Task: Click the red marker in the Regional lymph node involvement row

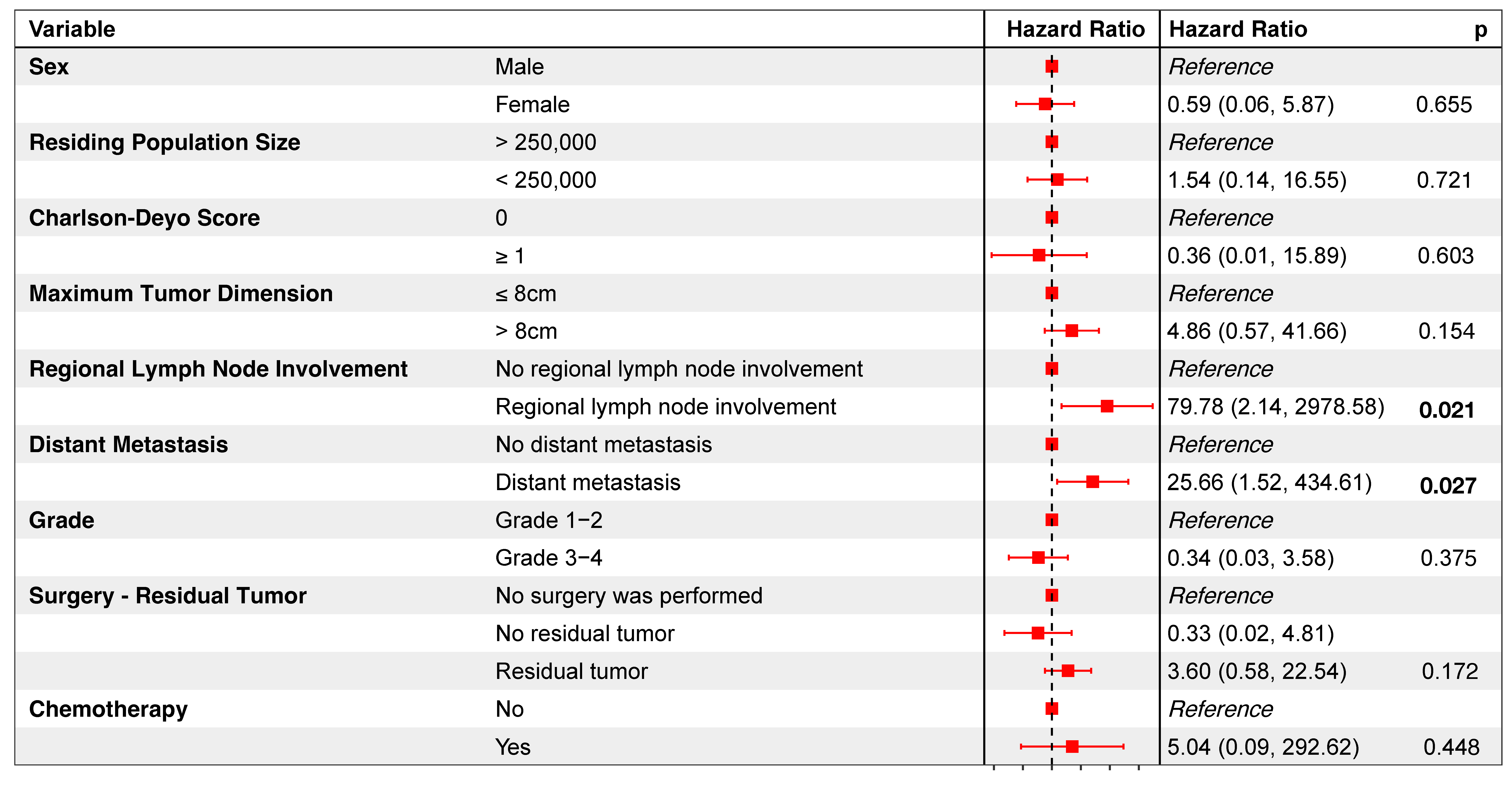Action: (1107, 406)
